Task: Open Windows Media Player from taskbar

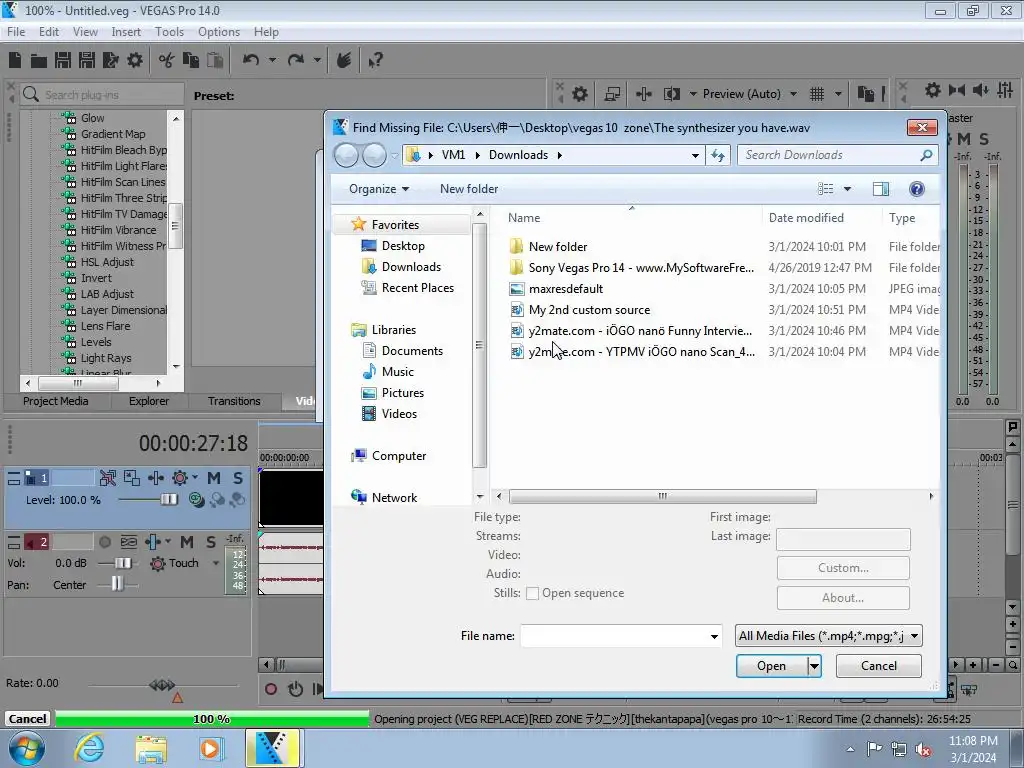Action: (x=210, y=748)
